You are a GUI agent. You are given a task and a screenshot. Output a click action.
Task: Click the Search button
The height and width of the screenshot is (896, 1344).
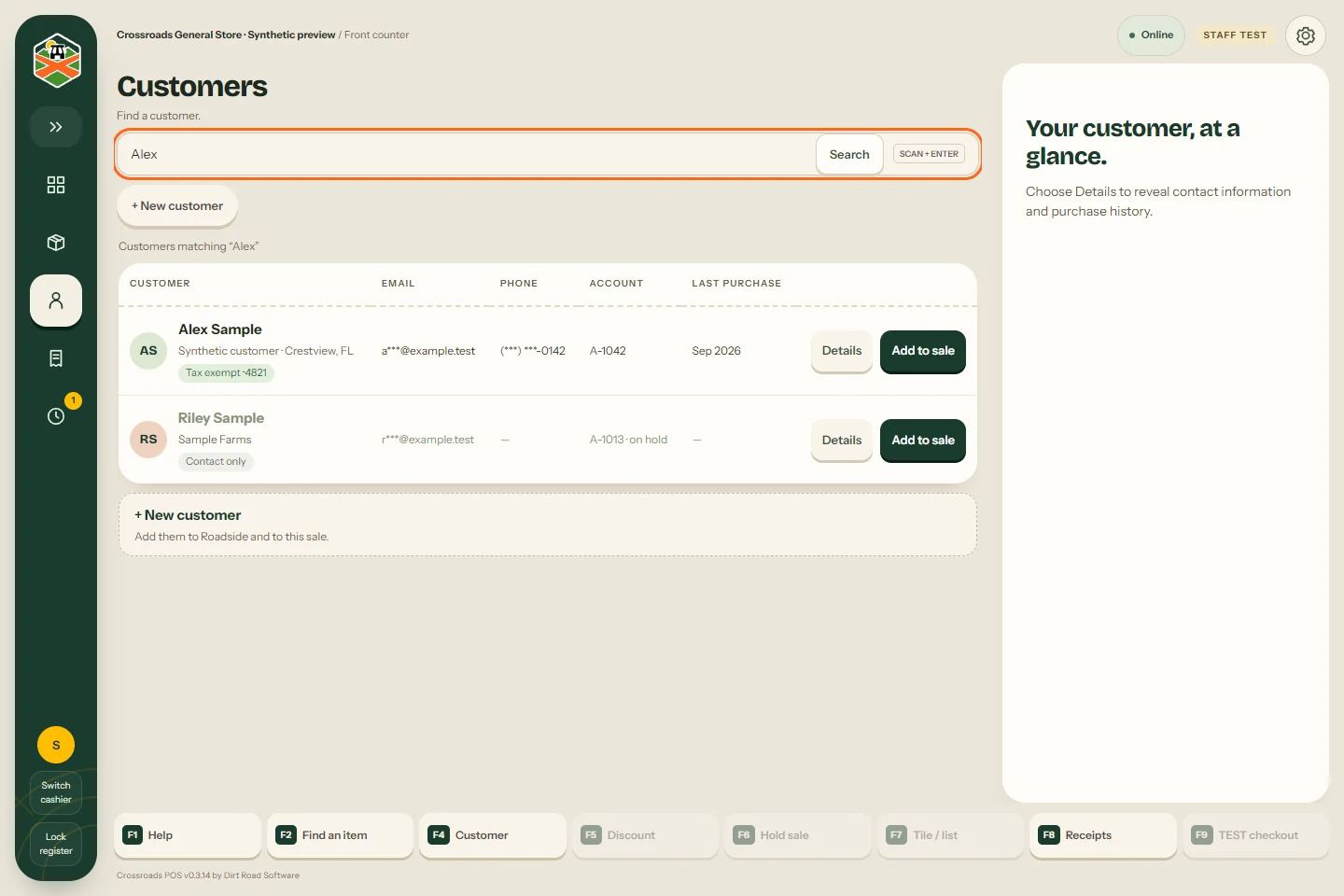click(849, 154)
